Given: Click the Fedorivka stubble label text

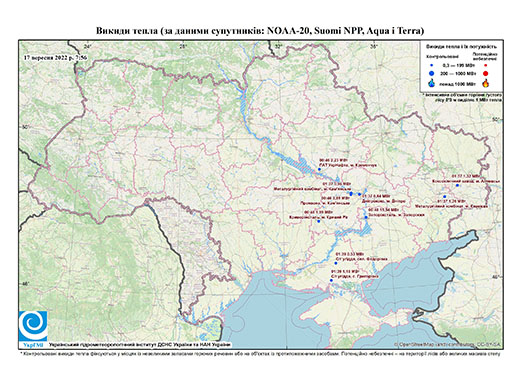Looking at the screenshot, I should tap(363, 259).
